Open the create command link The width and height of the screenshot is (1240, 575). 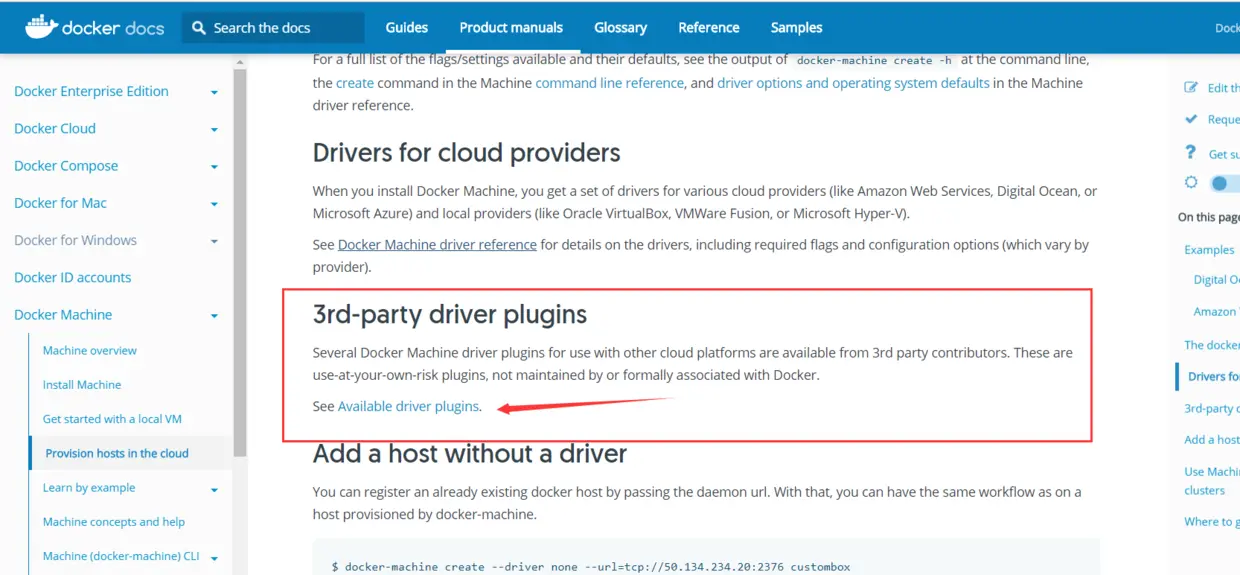[x=355, y=83]
